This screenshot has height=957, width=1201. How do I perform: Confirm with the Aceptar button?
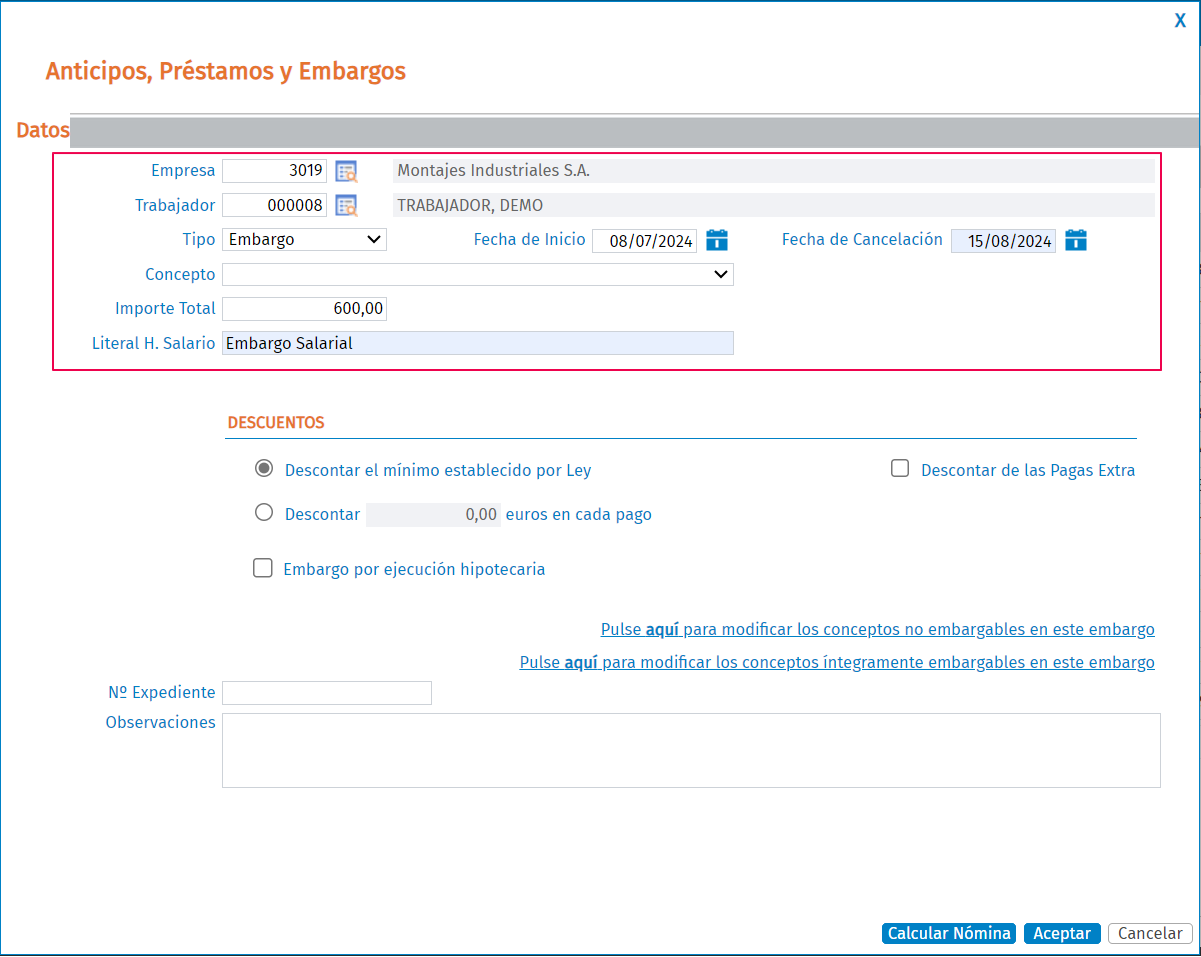1062,933
